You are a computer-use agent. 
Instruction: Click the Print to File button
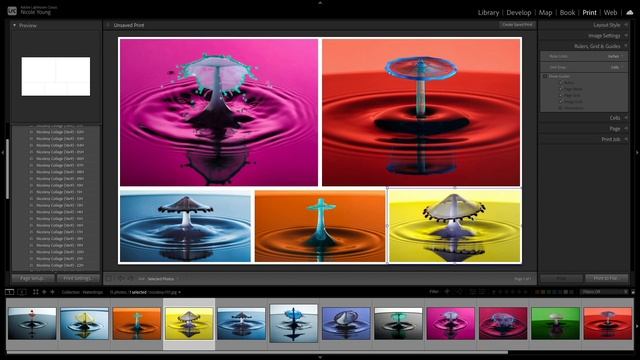(x=606, y=278)
